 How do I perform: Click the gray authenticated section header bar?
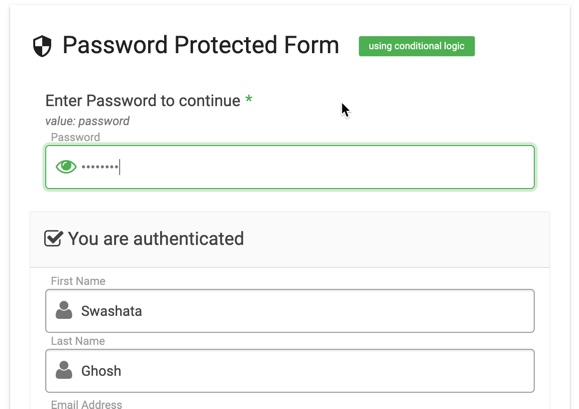coord(290,239)
